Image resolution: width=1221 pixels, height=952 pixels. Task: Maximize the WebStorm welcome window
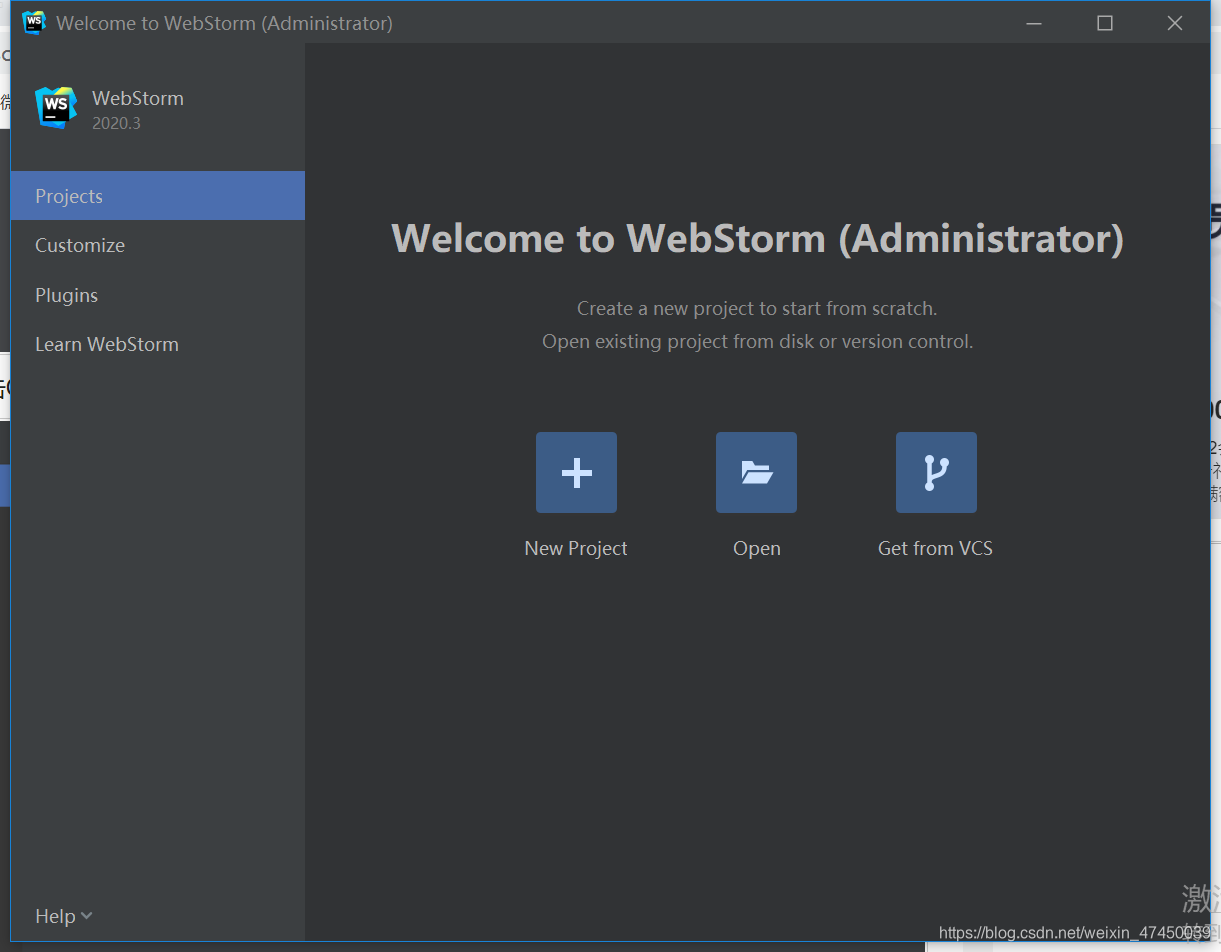click(x=1105, y=23)
